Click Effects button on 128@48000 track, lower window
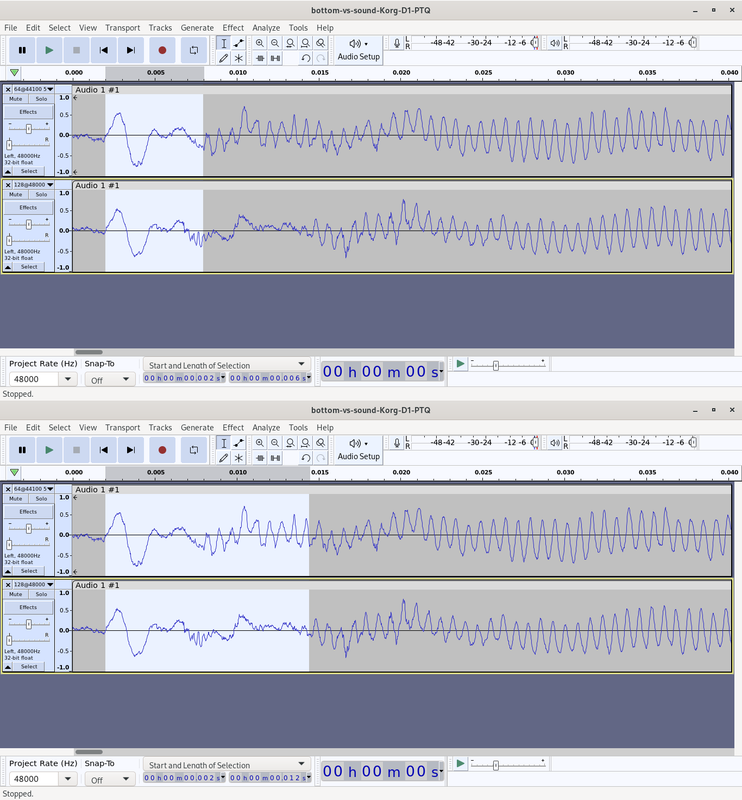Viewport: 742px width, 800px height. click(x=28, y=607)
